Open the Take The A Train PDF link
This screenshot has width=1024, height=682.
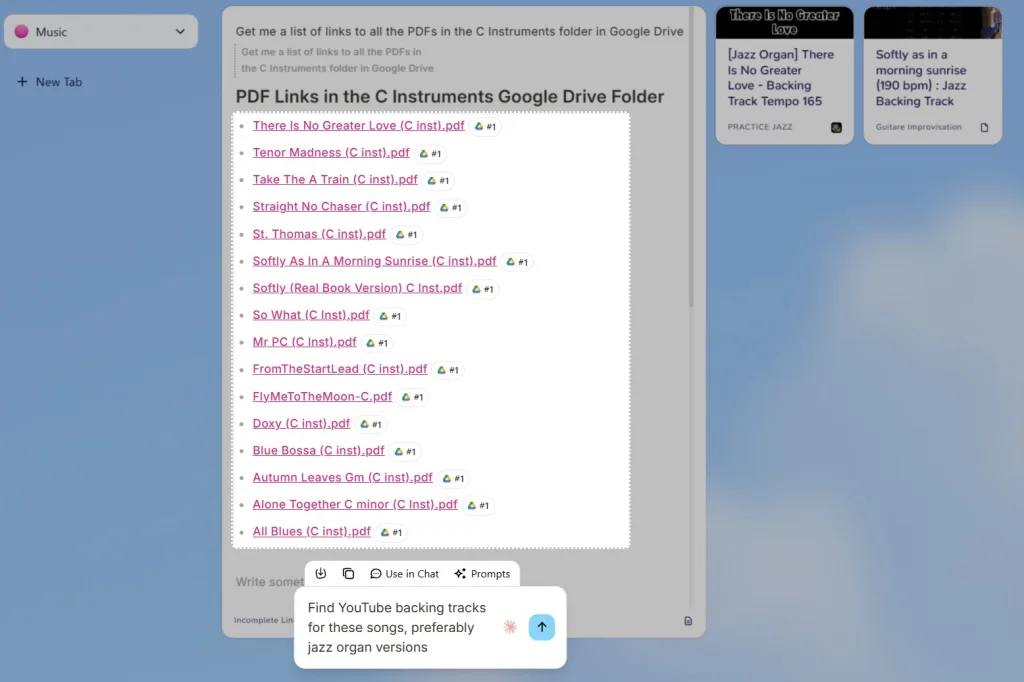pyautogui.click(x=335, y=180)
